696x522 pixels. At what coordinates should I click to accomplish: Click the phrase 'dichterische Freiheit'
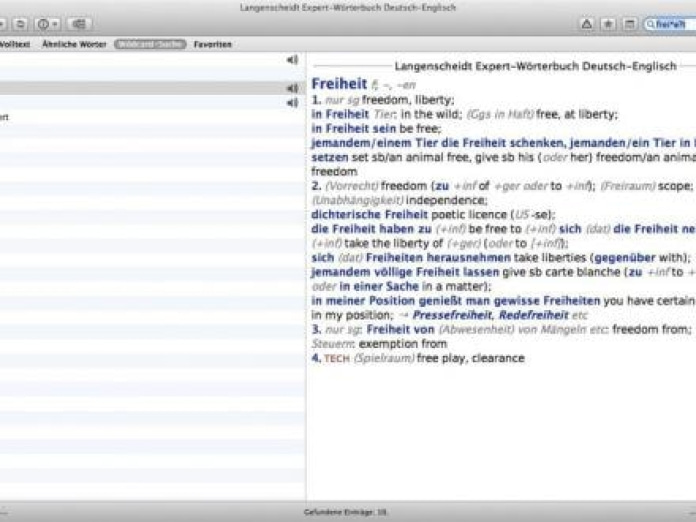click(x=369, y=214)
